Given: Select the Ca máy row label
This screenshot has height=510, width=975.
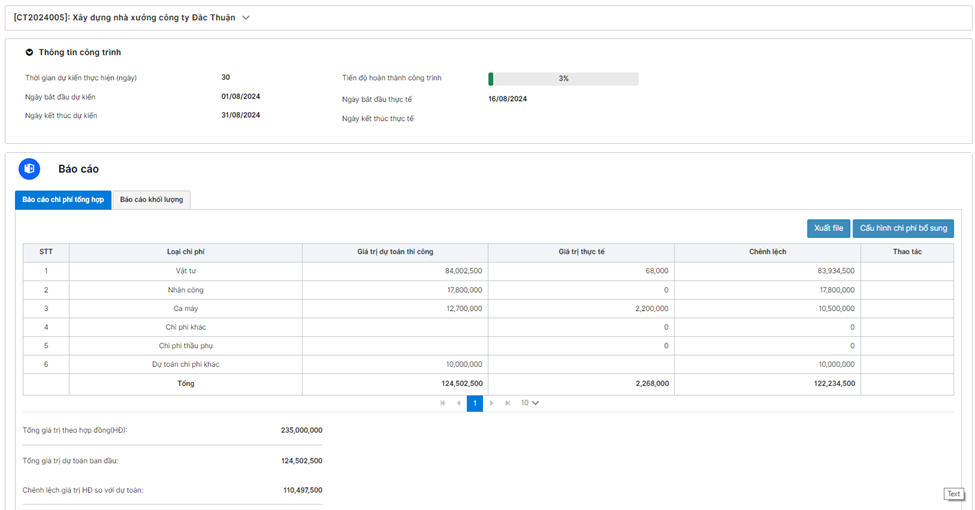Looking at the screenshot, I should click(x=186, y=308).
